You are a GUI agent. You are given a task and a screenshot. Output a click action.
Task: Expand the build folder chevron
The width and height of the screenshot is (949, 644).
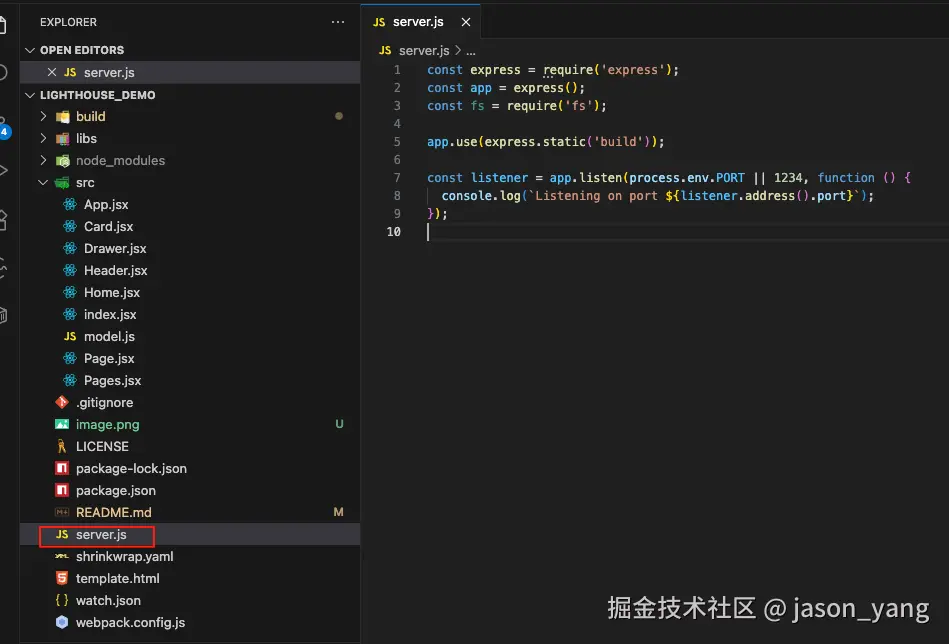43,116
